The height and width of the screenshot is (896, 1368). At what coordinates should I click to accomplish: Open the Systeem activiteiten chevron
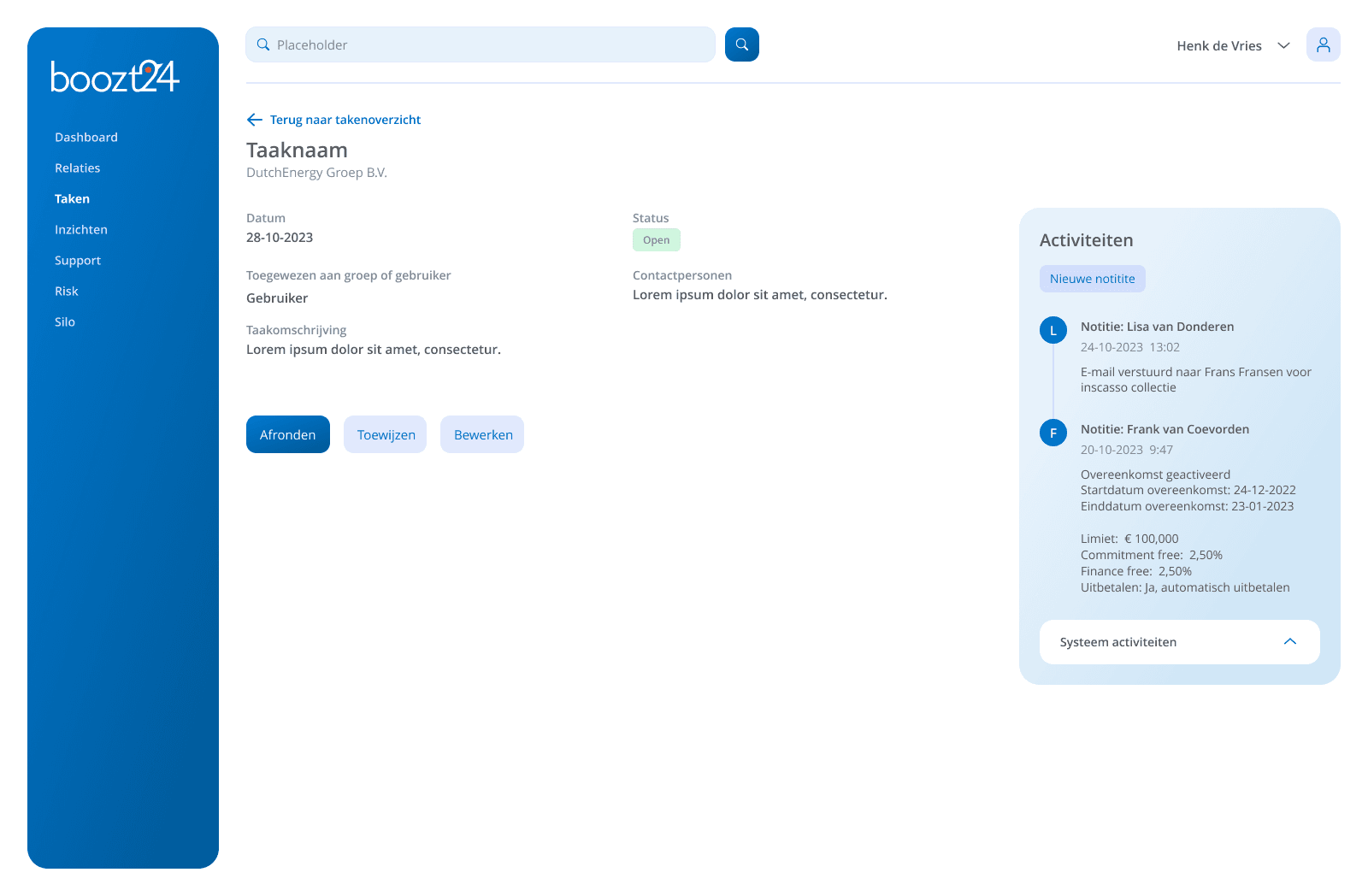[1289, 642]
